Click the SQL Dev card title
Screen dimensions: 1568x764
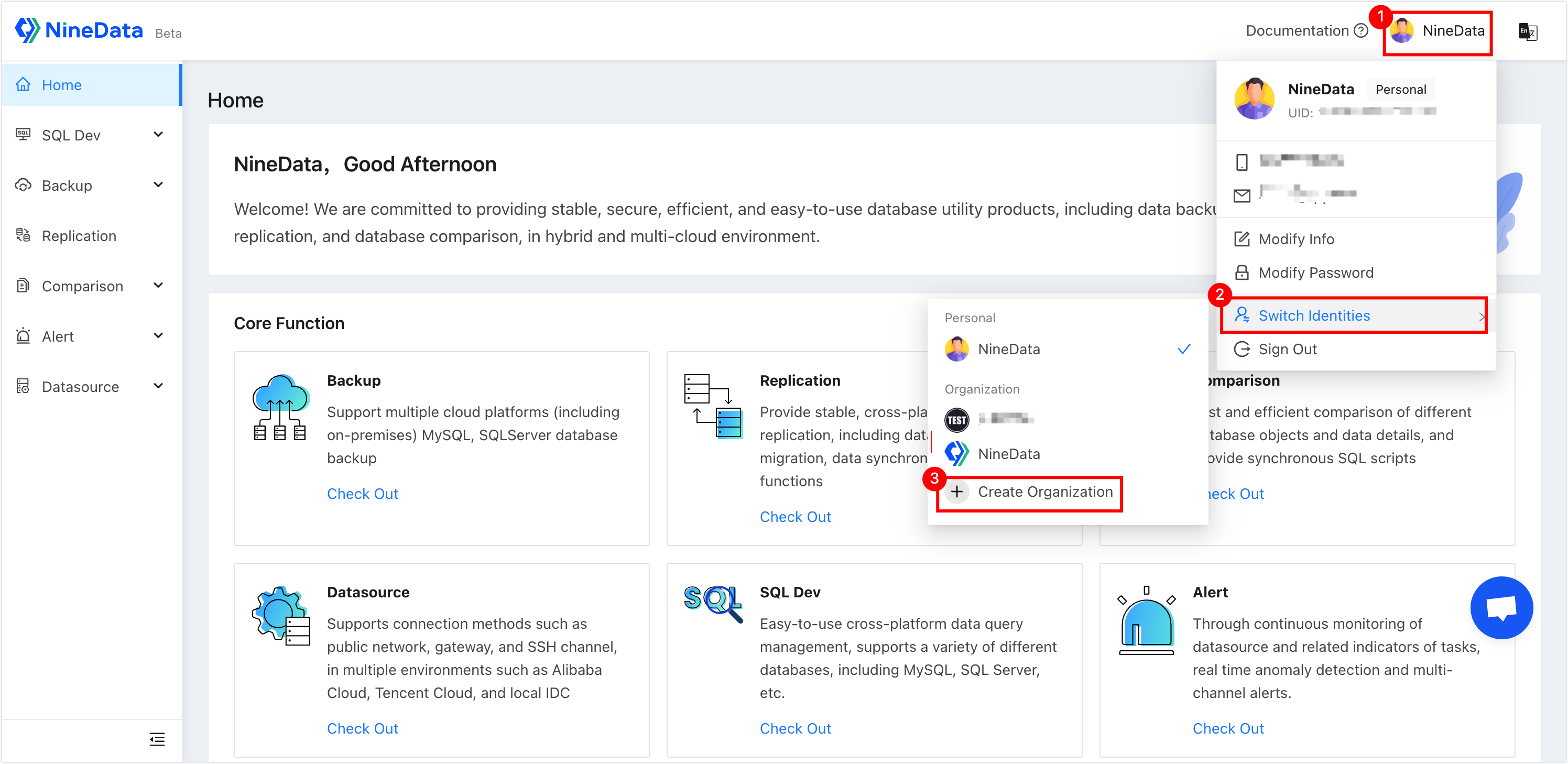(x=790, y=592)
